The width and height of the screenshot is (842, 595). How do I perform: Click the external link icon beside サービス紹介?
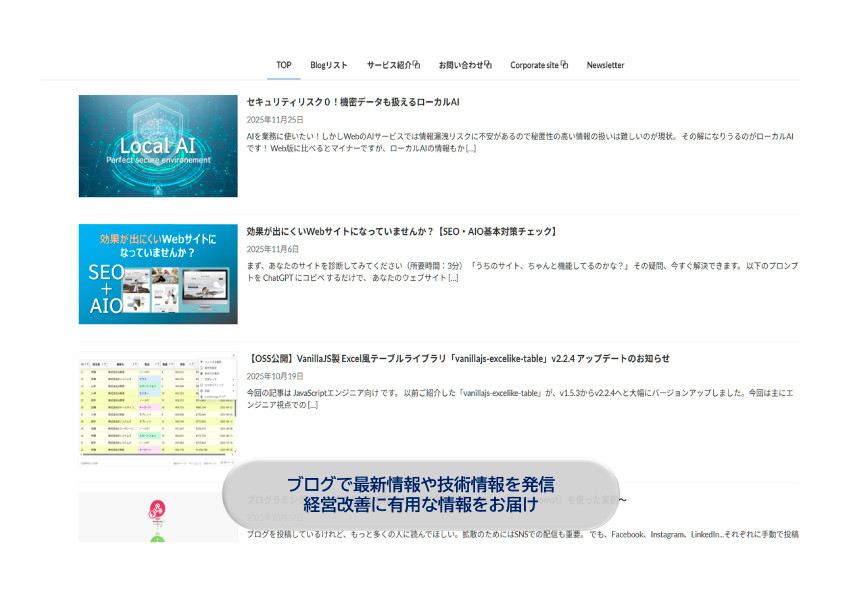(416, 65)
